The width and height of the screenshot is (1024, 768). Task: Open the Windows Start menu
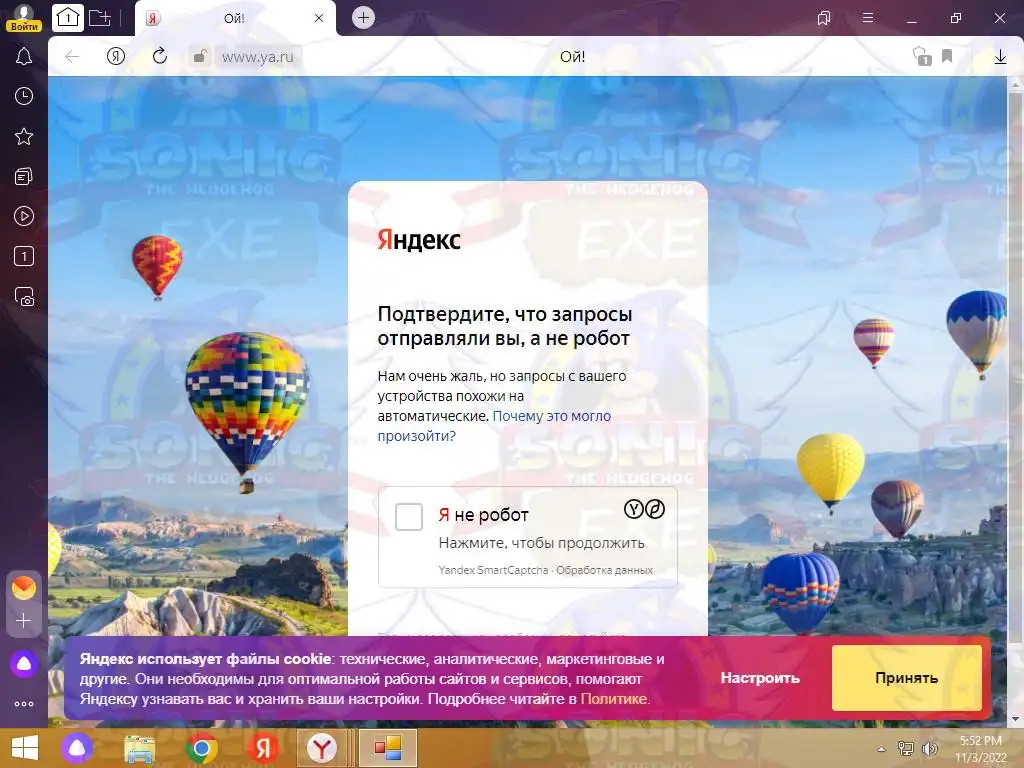click(x=25, y=748)
